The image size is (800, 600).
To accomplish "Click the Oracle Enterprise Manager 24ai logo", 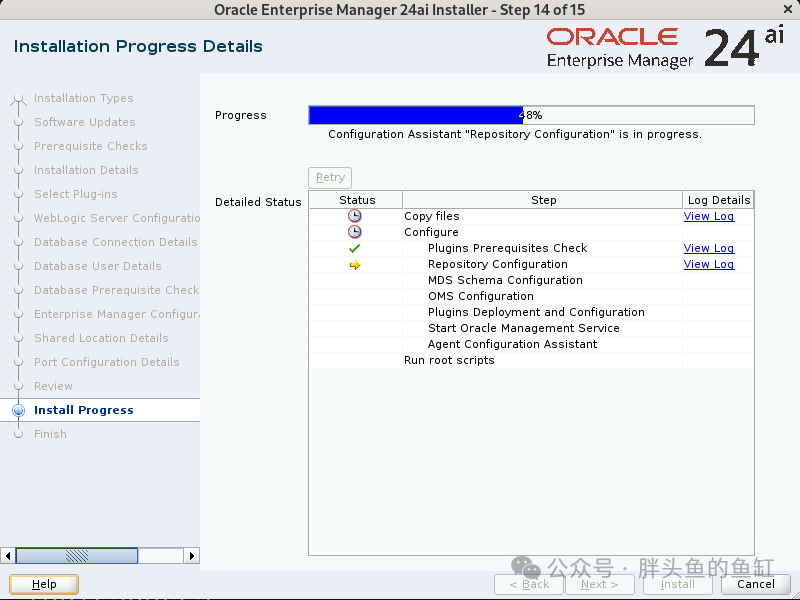I will pos(665,47).
